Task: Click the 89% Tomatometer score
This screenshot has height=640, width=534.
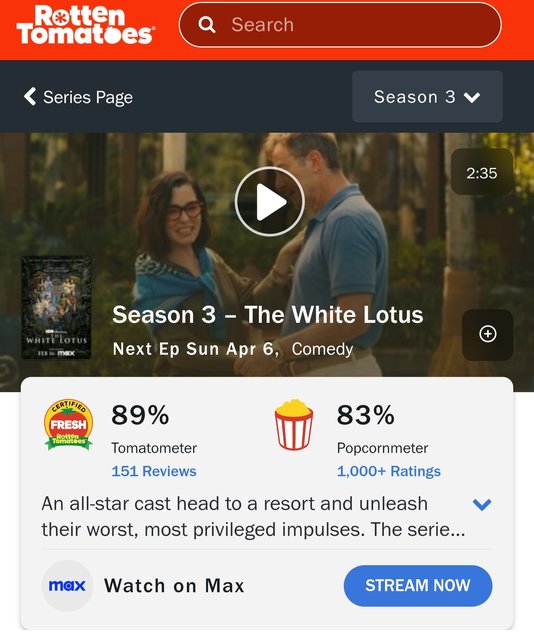Action: 140,415
